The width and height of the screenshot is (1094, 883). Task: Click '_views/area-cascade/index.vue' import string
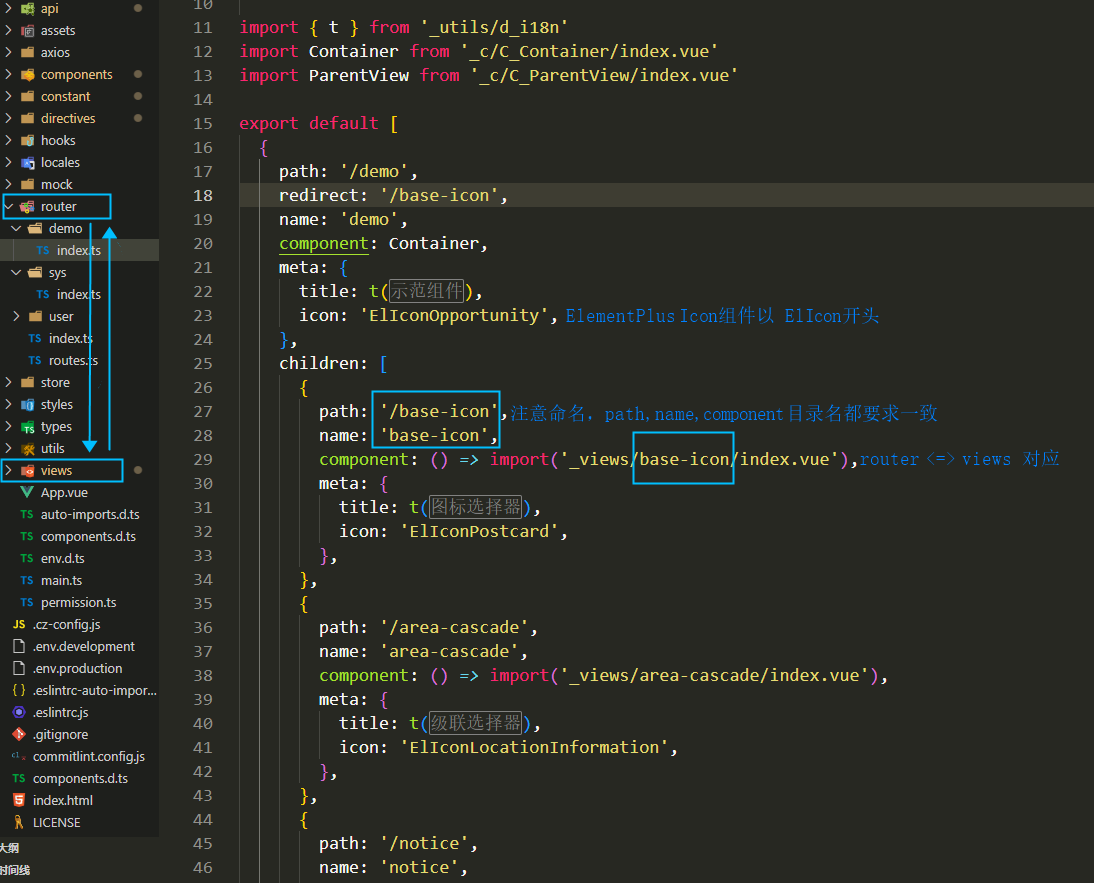(x=714, y=676)
